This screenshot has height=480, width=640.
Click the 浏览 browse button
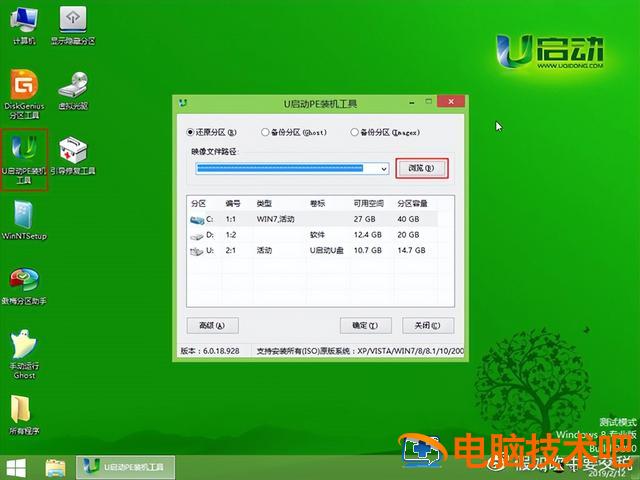coord(420,169)
